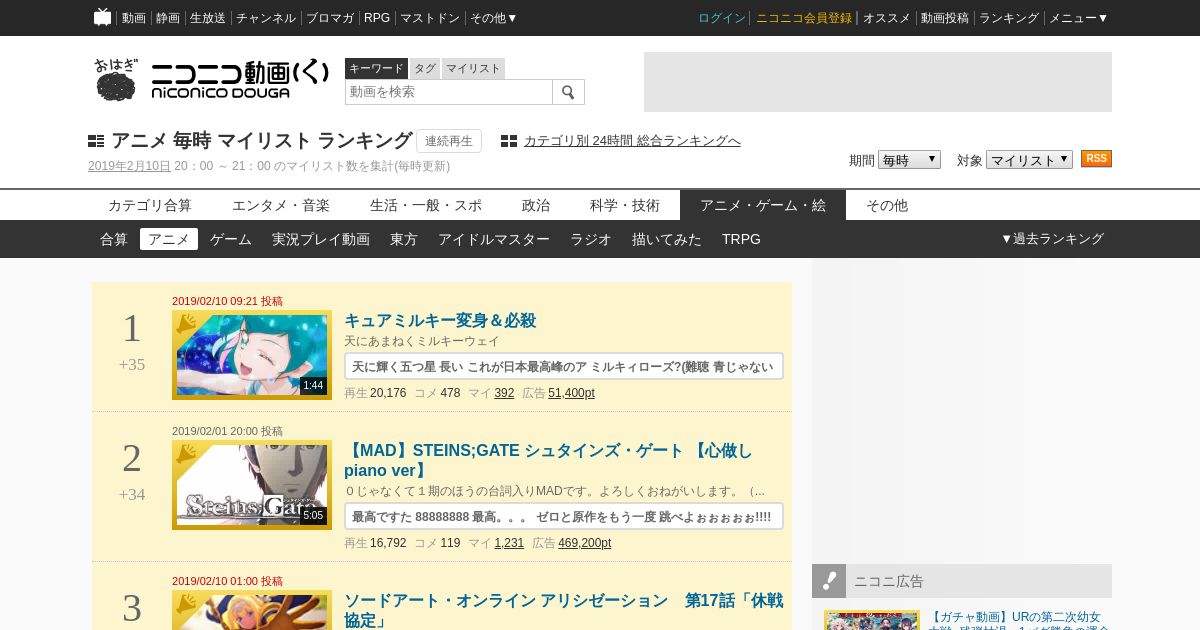Click the ニコニ広告 megaphone icon header
1200x630 pixels.
(x=829, y=581)
